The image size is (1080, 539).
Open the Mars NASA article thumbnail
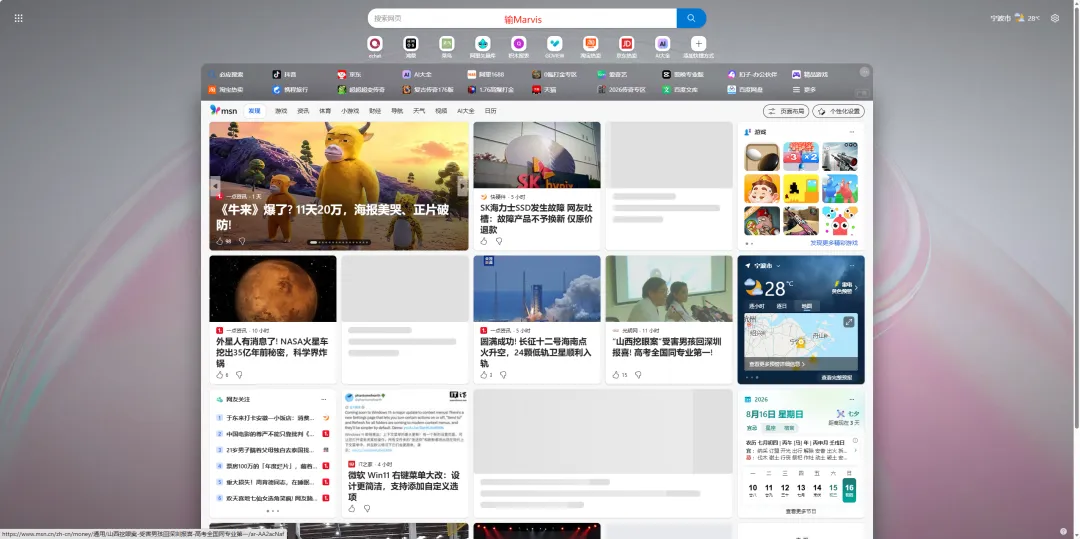tap(273, 288)
